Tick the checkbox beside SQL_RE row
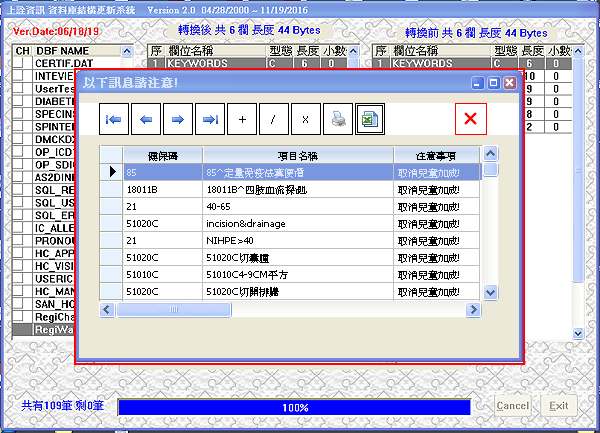The image size is (600, 433). (20, 189)
